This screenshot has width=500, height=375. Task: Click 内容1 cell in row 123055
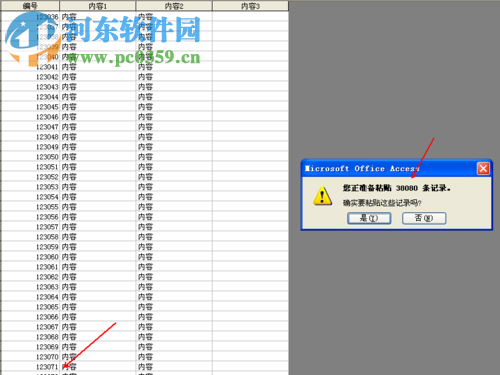98,207
